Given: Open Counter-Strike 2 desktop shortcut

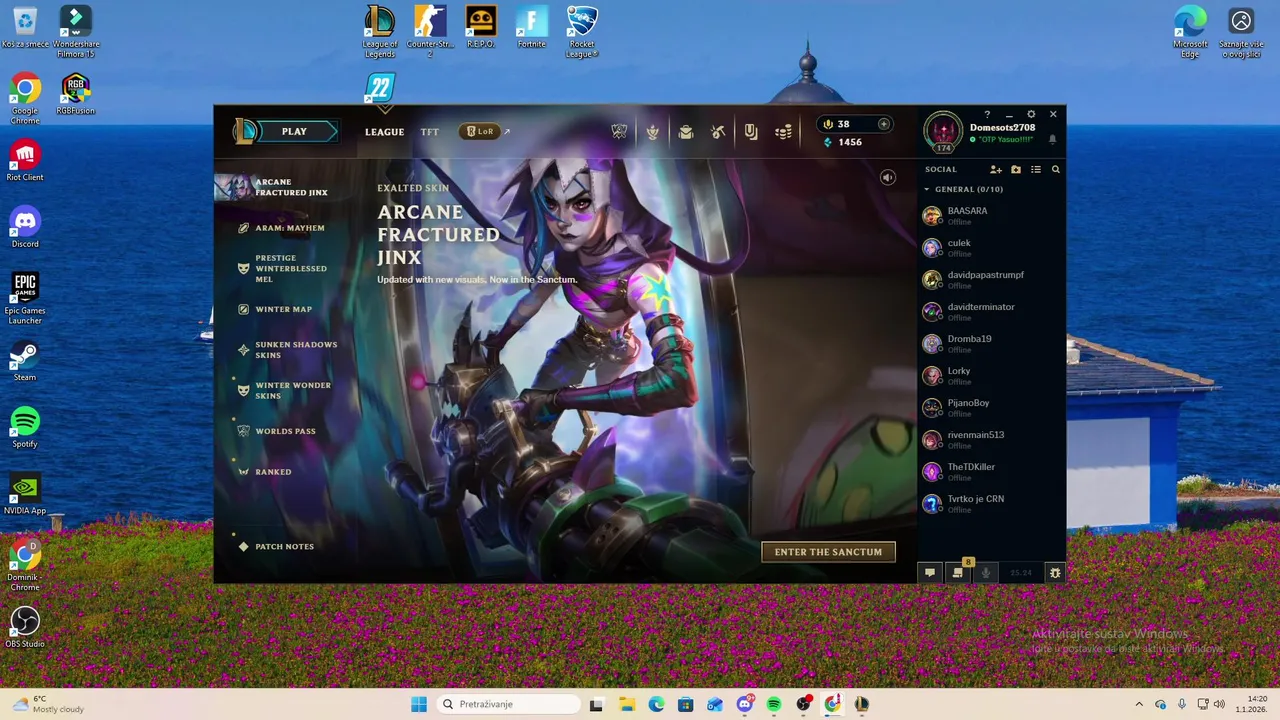Looking at the screenshot, I should pos(430,31).
